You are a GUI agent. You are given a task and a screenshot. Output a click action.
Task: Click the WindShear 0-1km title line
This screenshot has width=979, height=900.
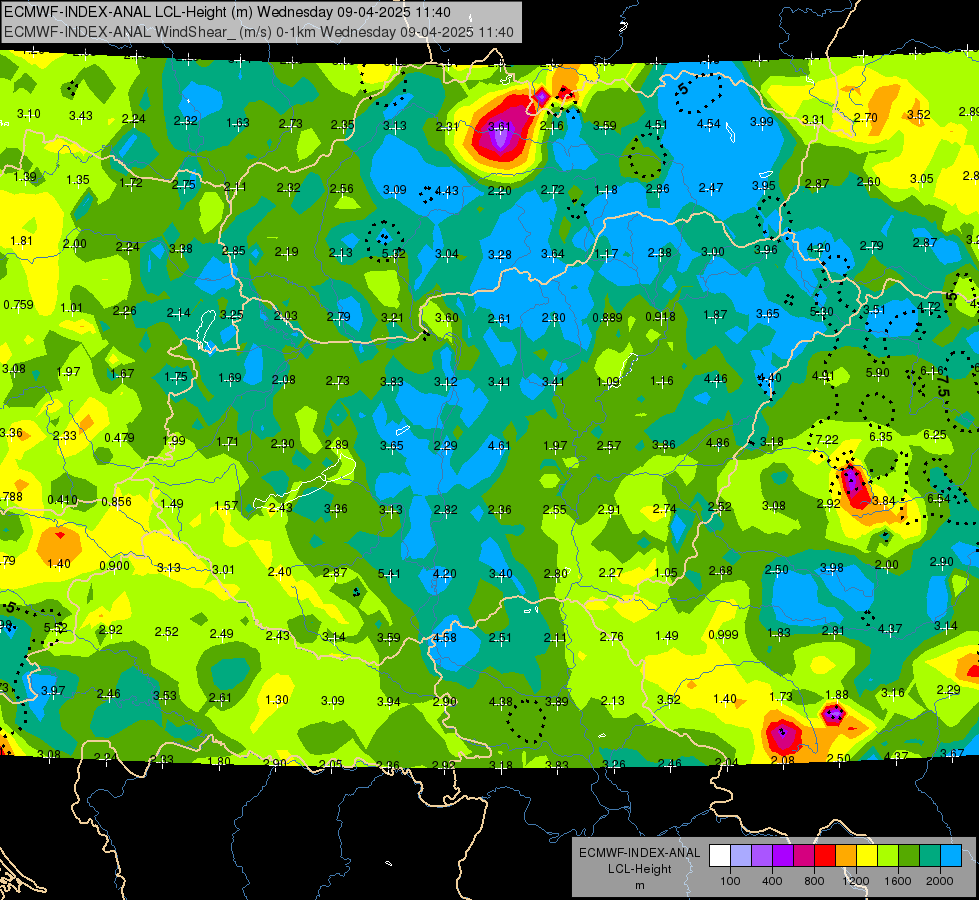[259, 32]
